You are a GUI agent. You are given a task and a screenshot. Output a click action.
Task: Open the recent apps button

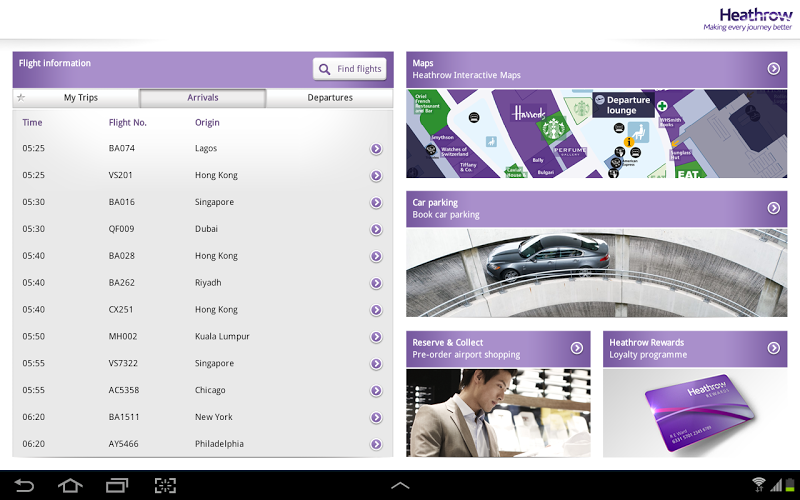pyautogui.click(x=117, y=485)
